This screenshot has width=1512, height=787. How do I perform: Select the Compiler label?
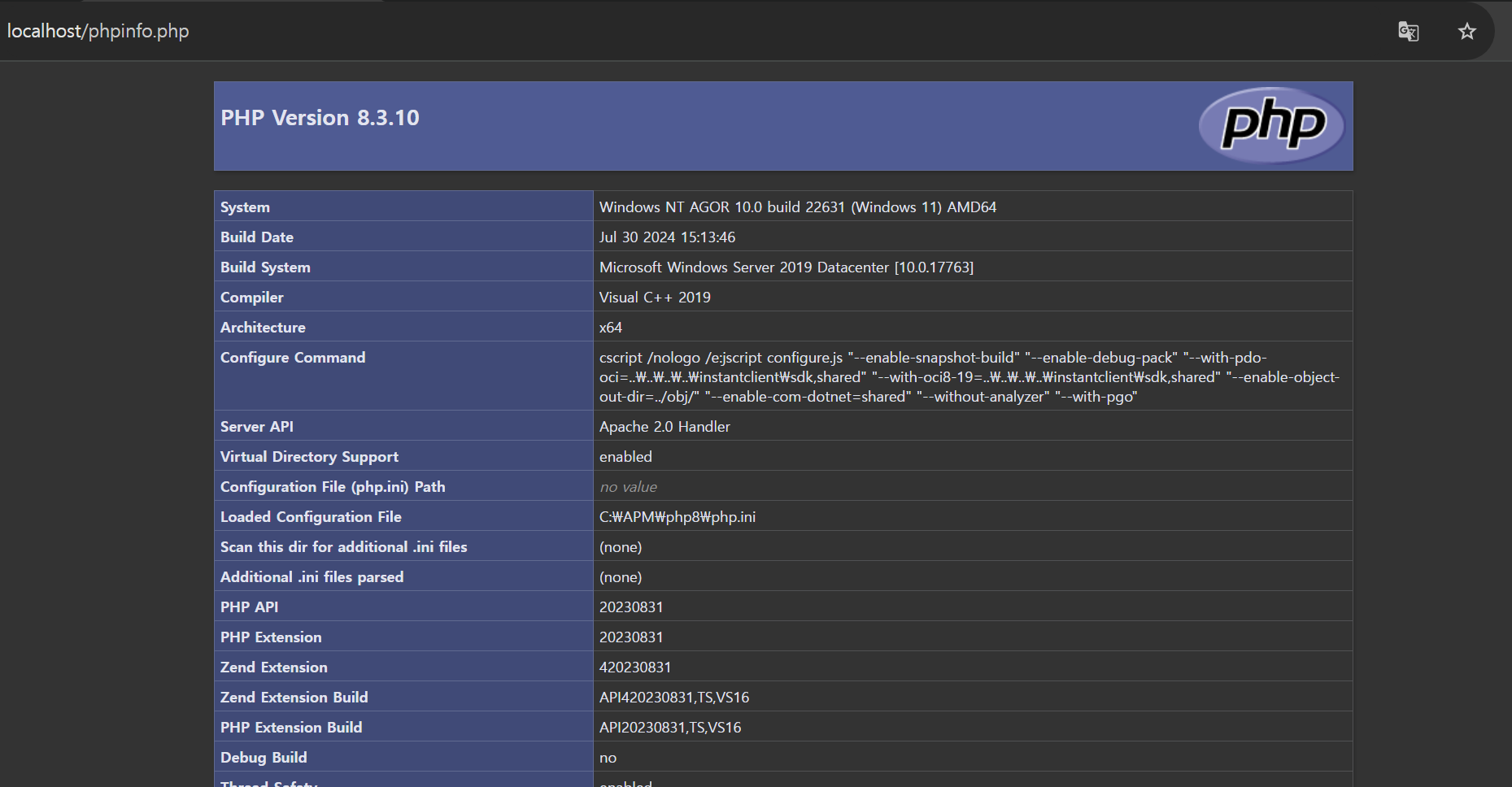[252, 298]
